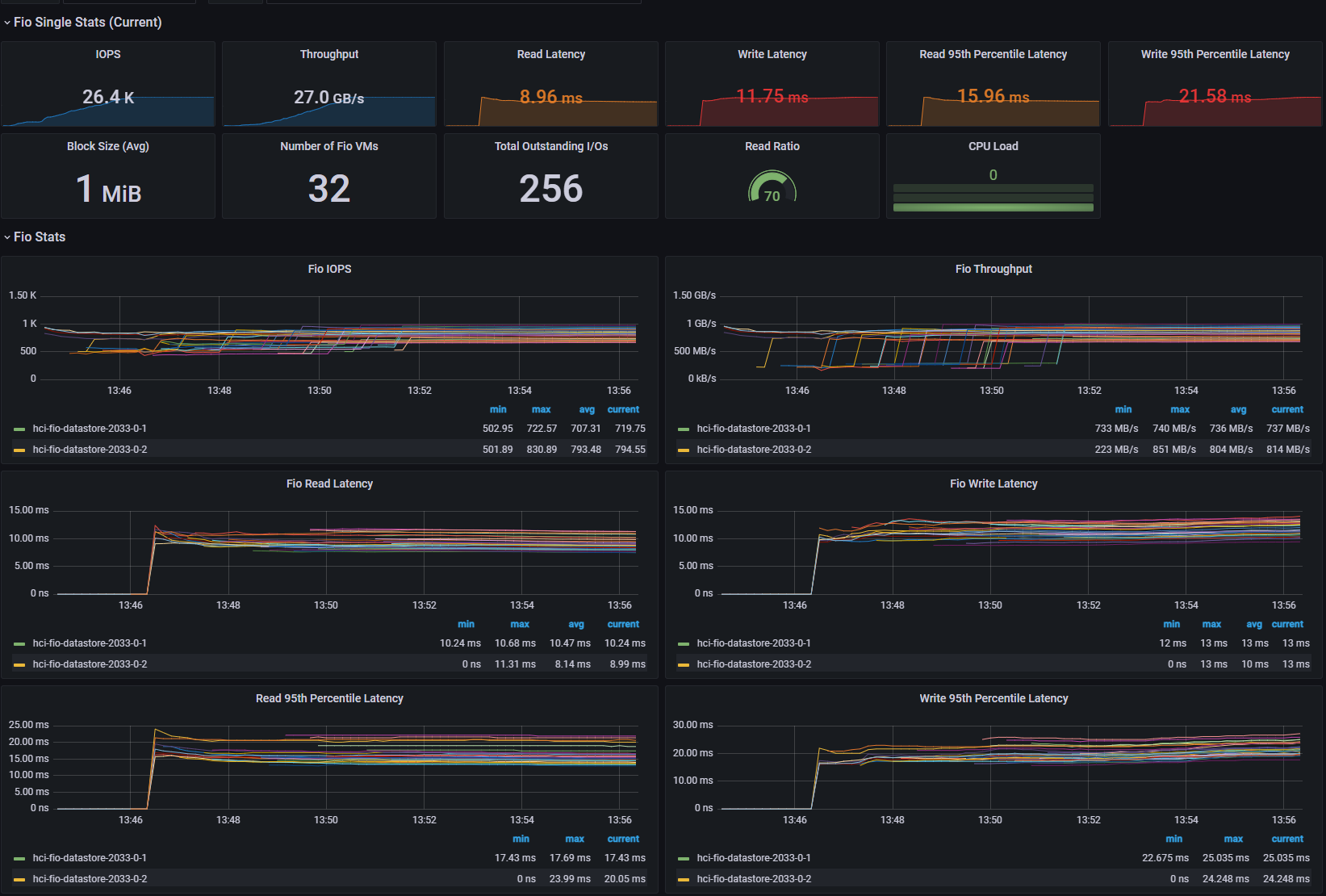Collapse the Fio Stats row chevron
This screenshot has width=1326, height=896.
point(7,237)
